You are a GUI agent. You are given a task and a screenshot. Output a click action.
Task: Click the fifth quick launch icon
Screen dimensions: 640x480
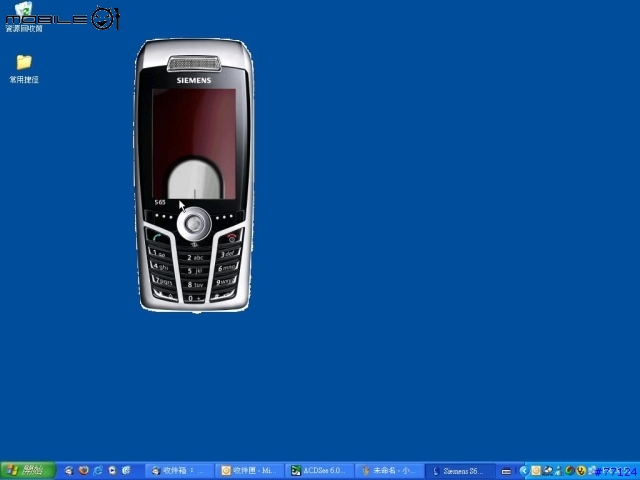pyautogui.click(x=126, y=471)
